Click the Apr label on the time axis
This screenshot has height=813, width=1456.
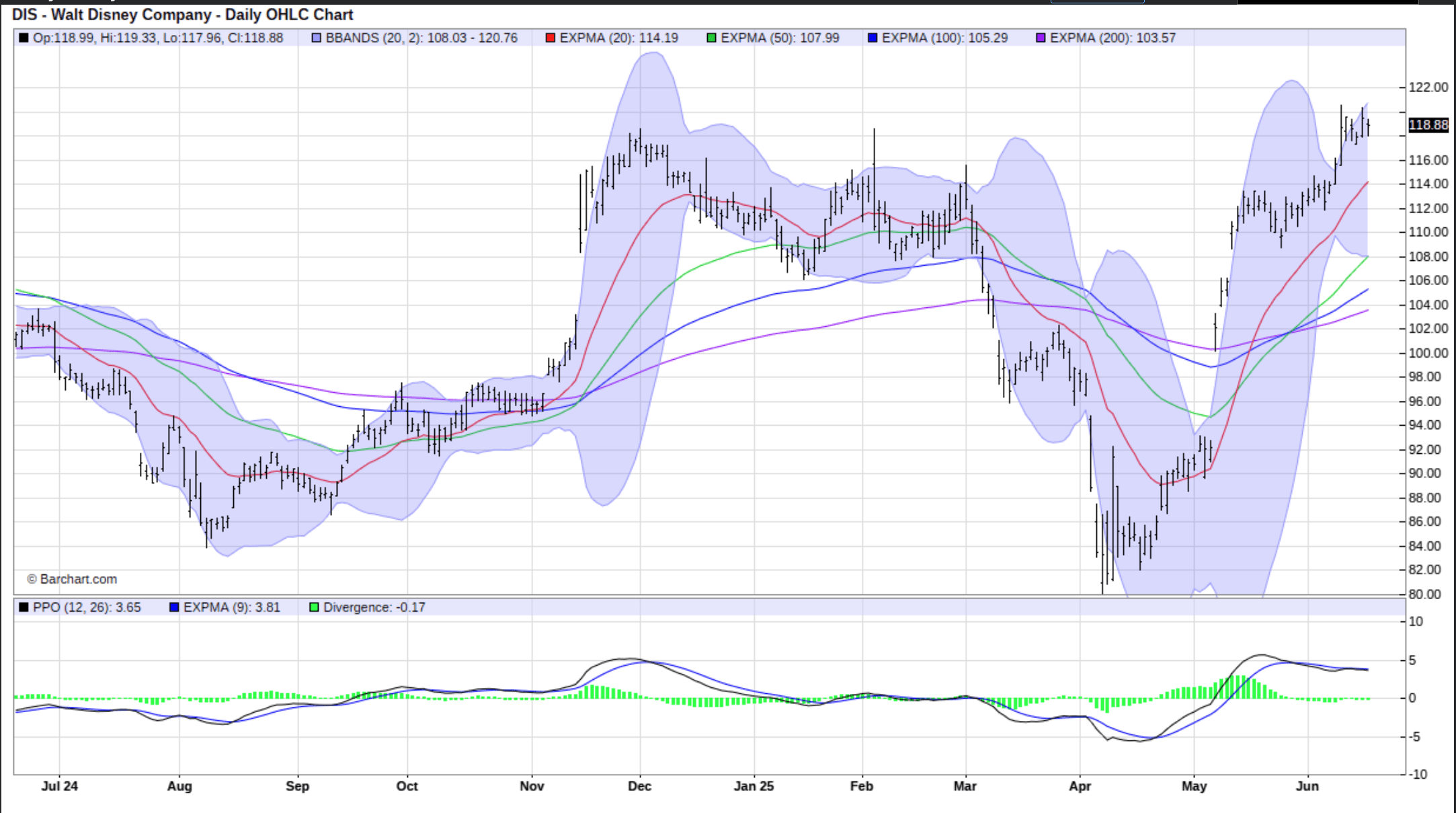tap(1080, 786)
